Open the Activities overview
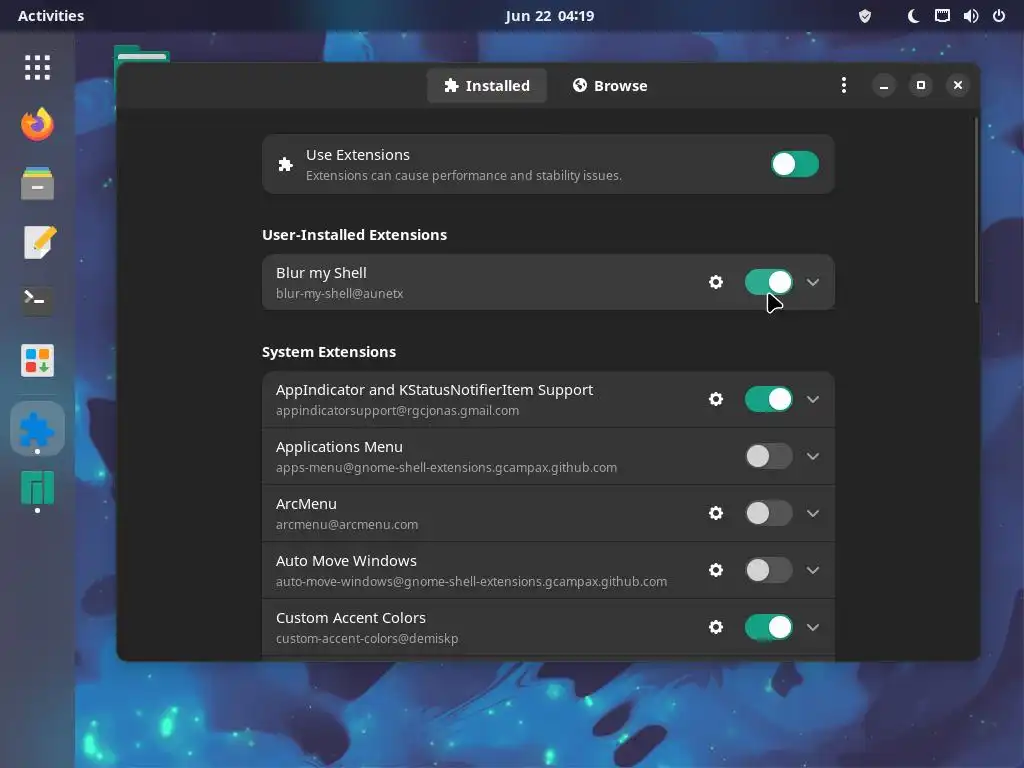Screen dimensions: 1024x768 click(51, 16)
